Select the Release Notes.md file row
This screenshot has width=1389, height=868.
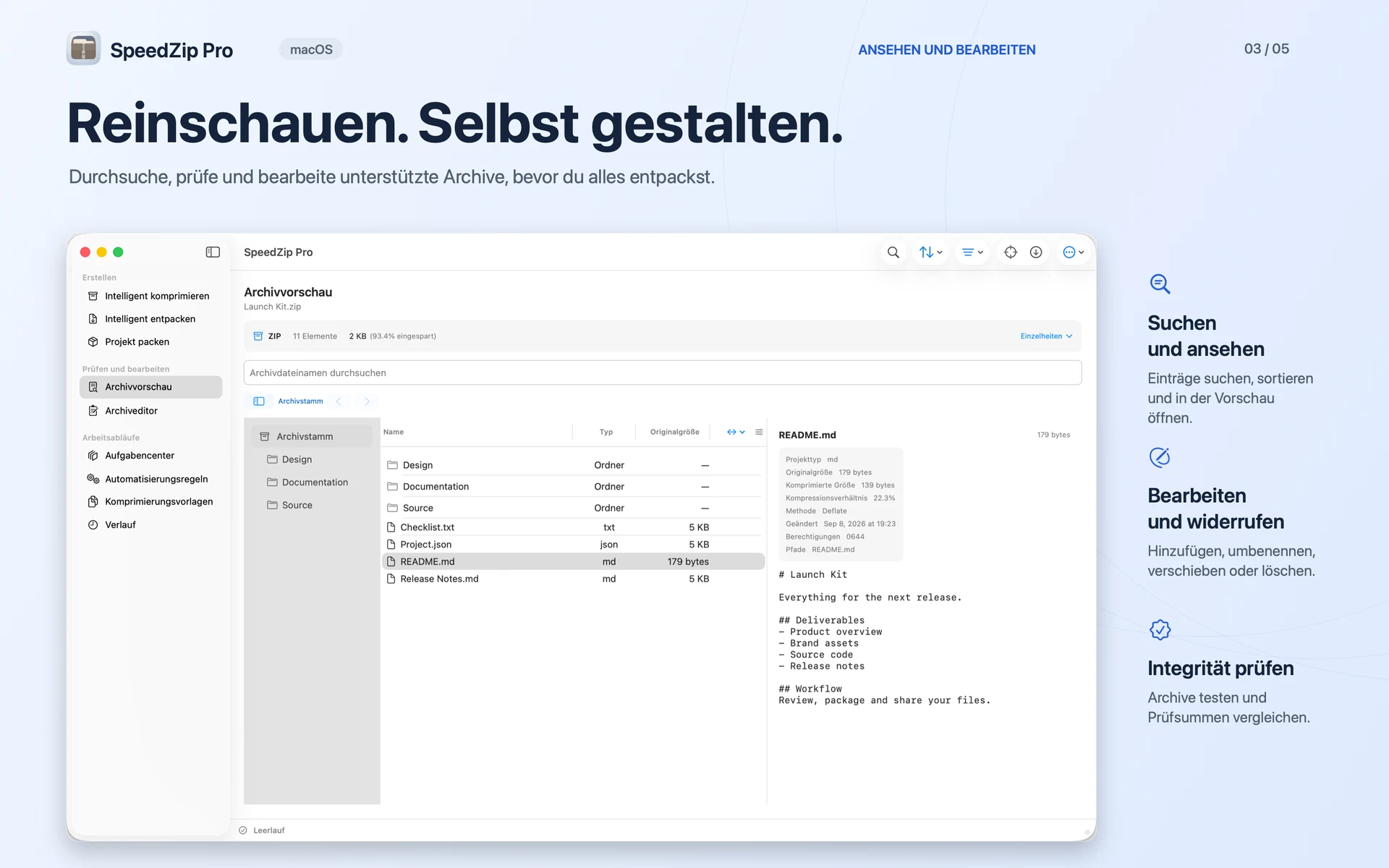click(x=573, y=579)
